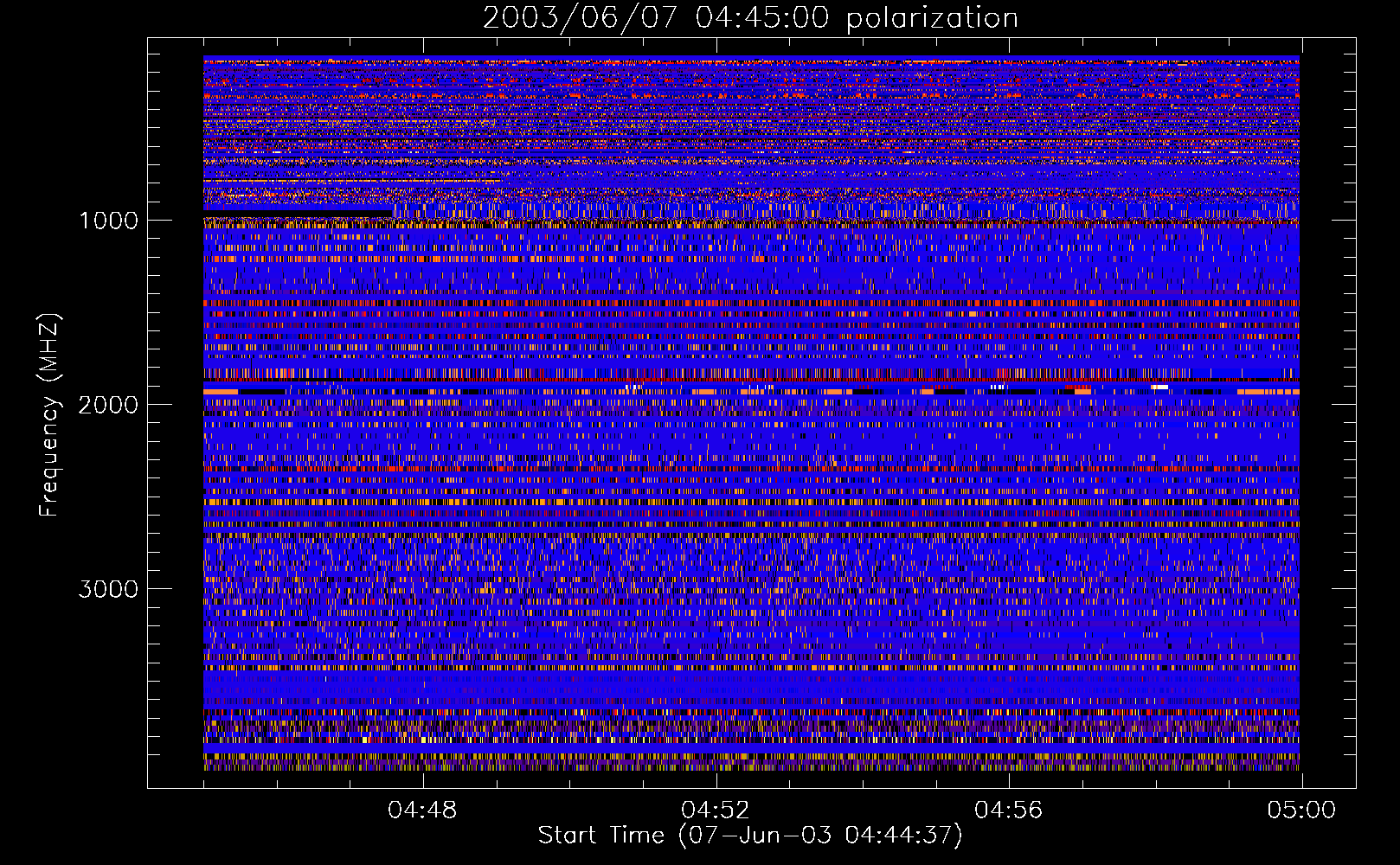Click the white saturated mark near 04:58

coord(1159,387)
